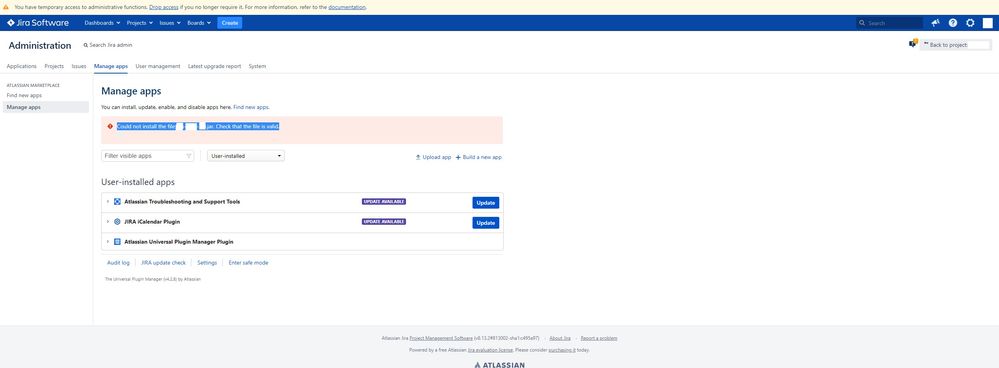Click the User-installed apps heading

click(138, 182)
